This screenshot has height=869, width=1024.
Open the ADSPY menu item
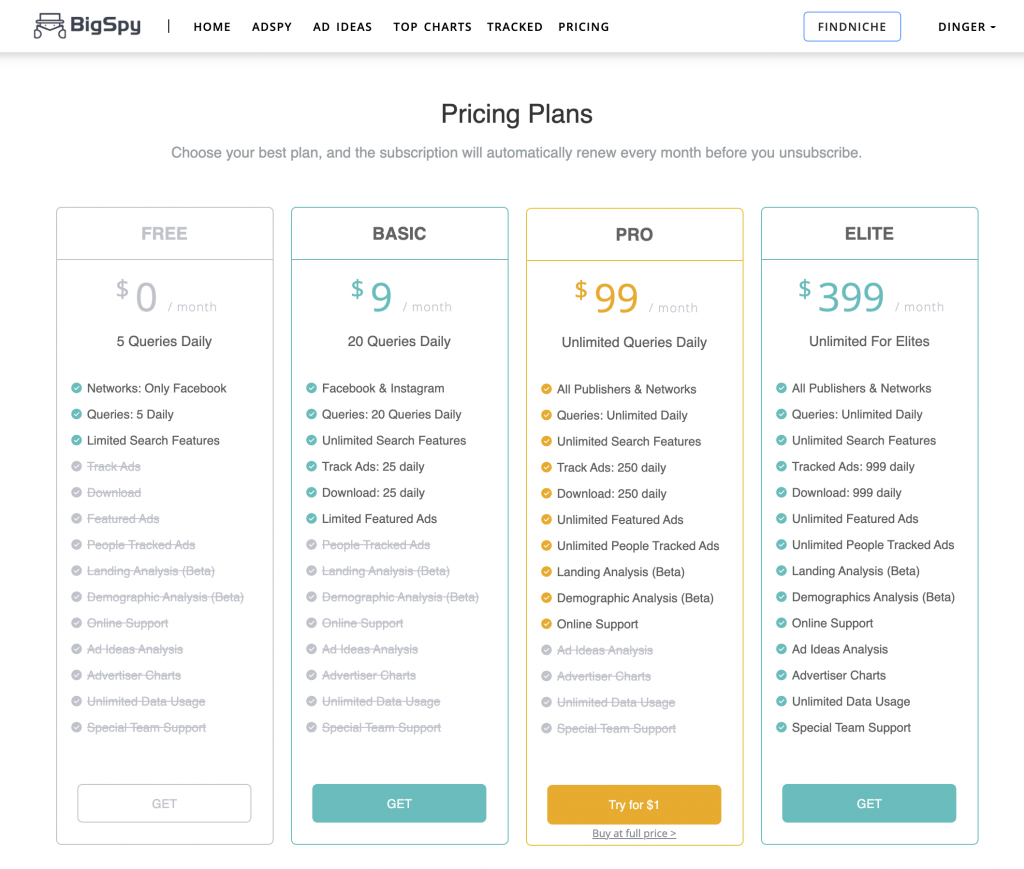[272, 27]
